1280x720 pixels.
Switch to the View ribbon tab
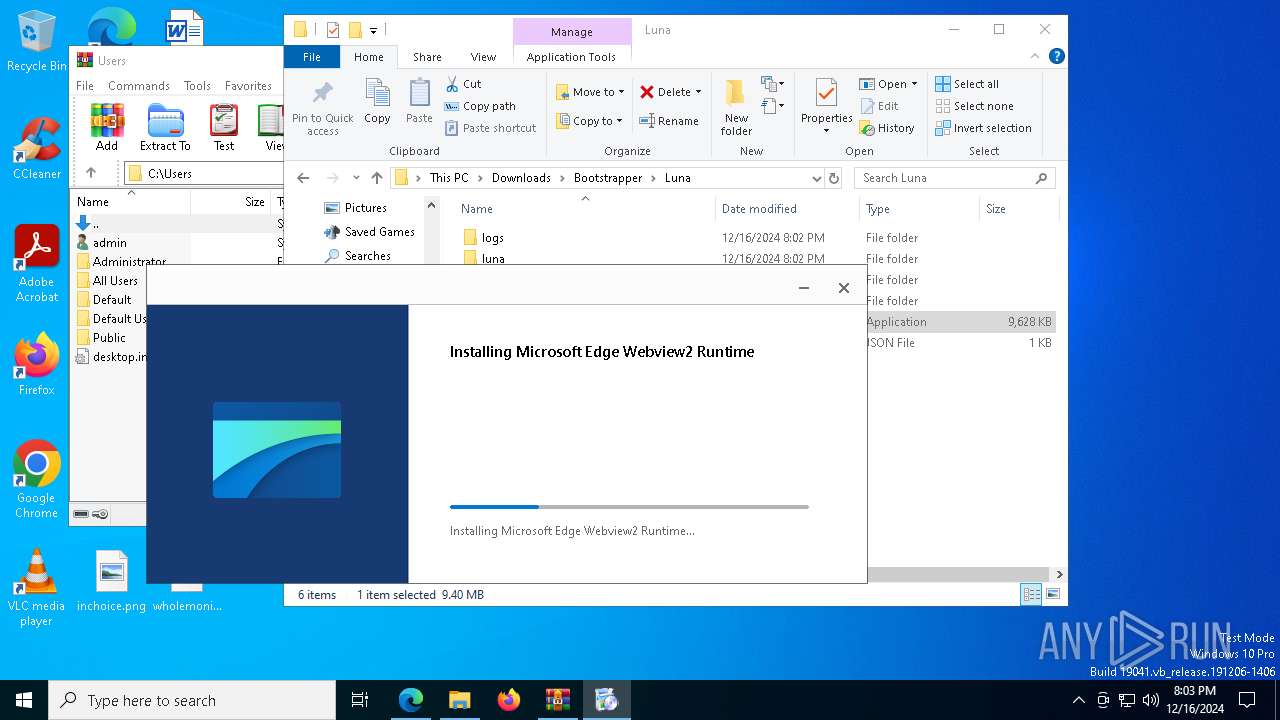483,57
